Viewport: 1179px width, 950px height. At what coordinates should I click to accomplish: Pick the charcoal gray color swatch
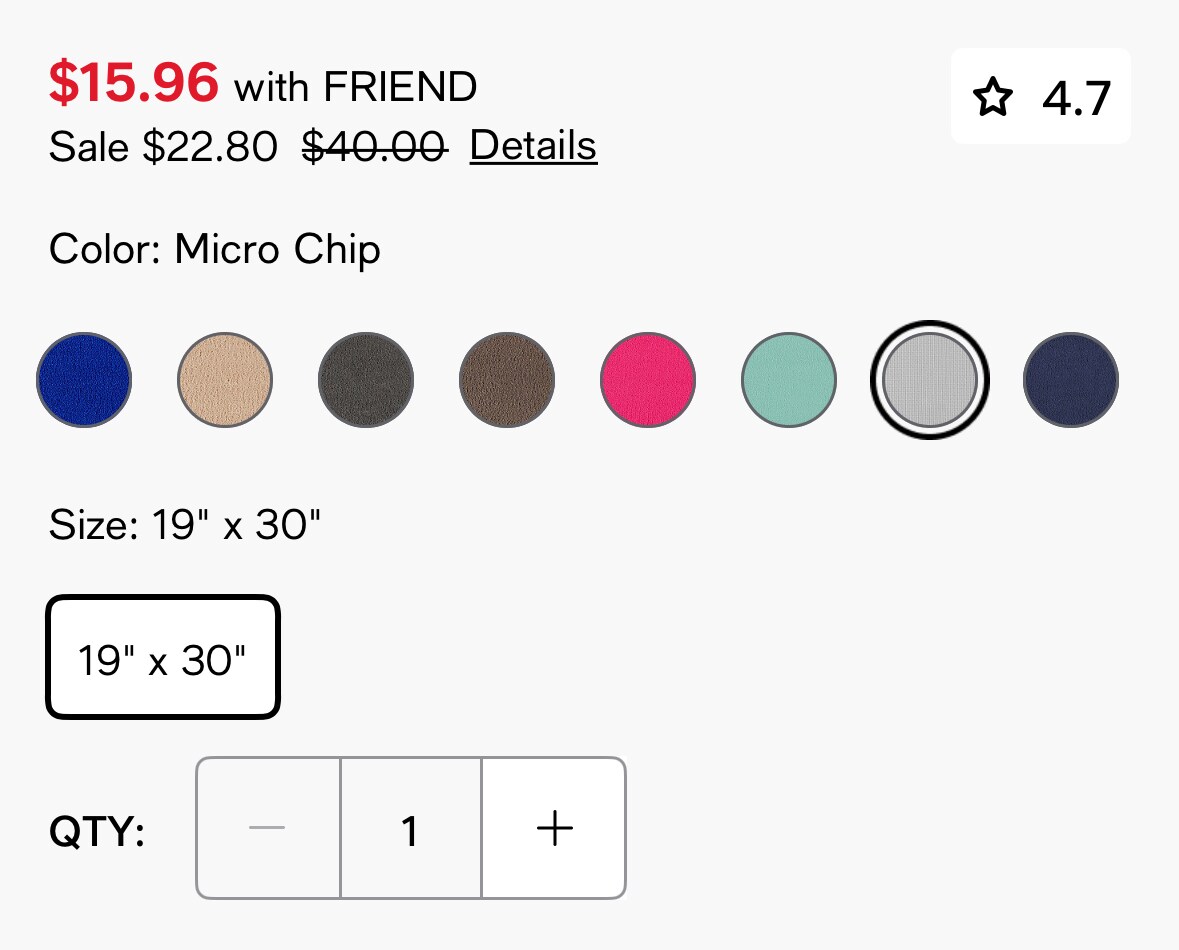pos(366,380)
